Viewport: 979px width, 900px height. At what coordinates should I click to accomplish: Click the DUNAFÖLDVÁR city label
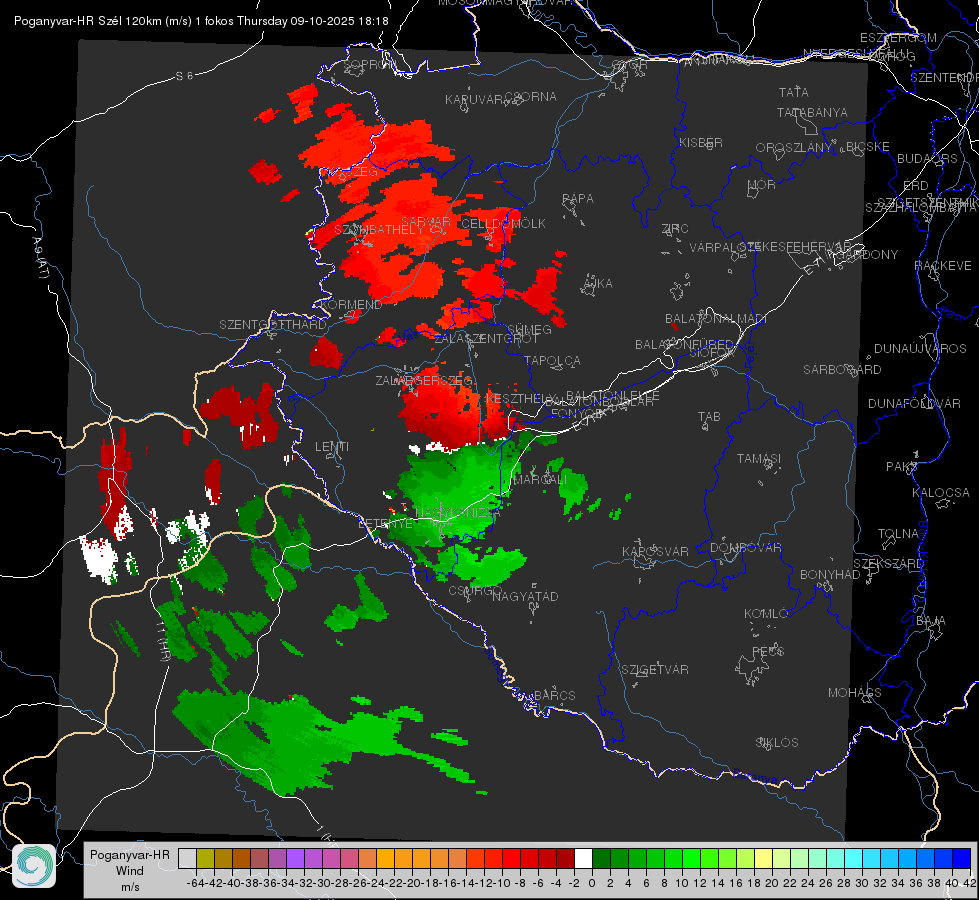(914, 403)
